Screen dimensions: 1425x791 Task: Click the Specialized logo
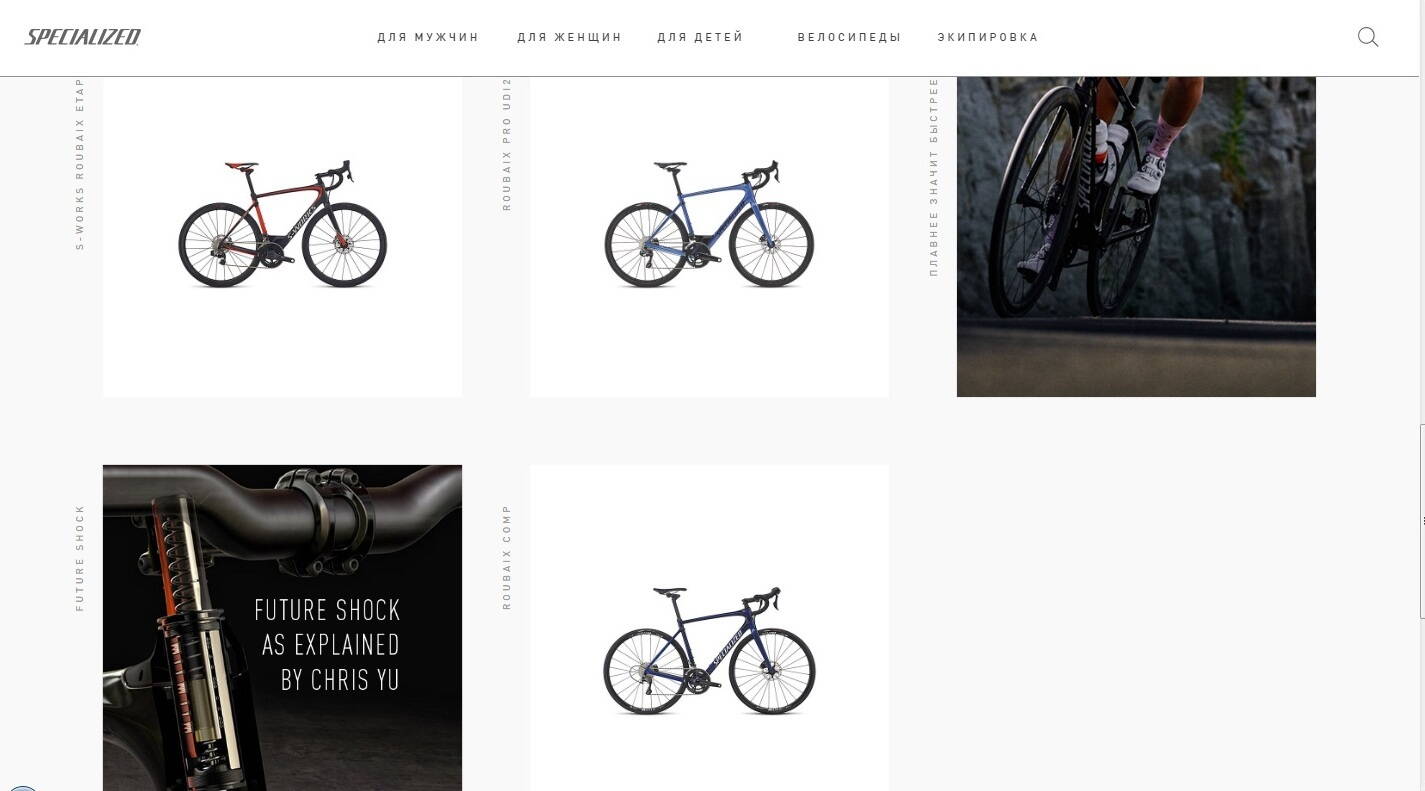[83, 37]
